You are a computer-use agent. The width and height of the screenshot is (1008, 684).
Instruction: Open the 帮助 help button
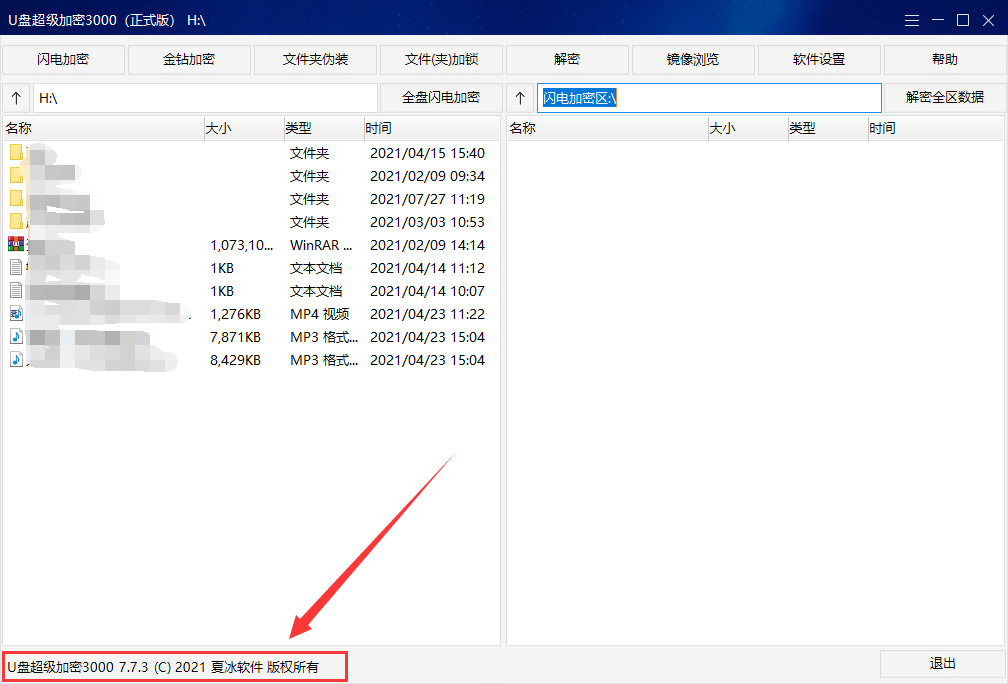click(945, 60)
